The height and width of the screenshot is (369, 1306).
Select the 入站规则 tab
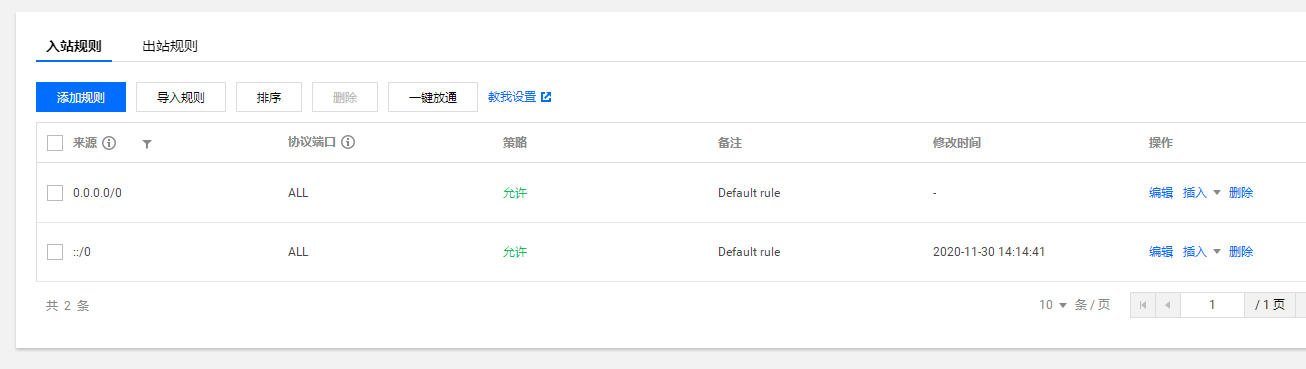tap(74, 46)
